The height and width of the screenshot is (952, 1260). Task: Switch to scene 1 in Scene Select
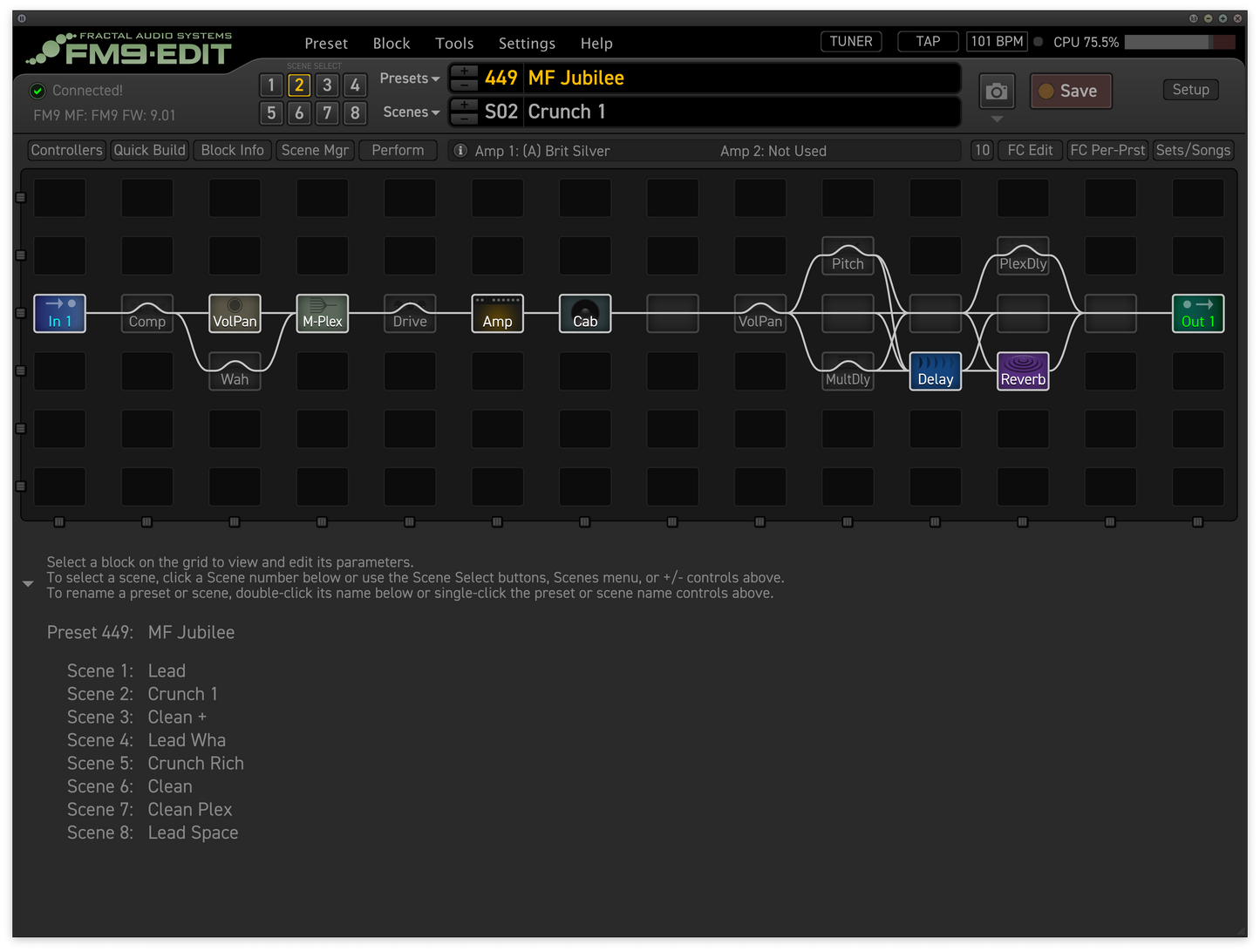[271, 85]
